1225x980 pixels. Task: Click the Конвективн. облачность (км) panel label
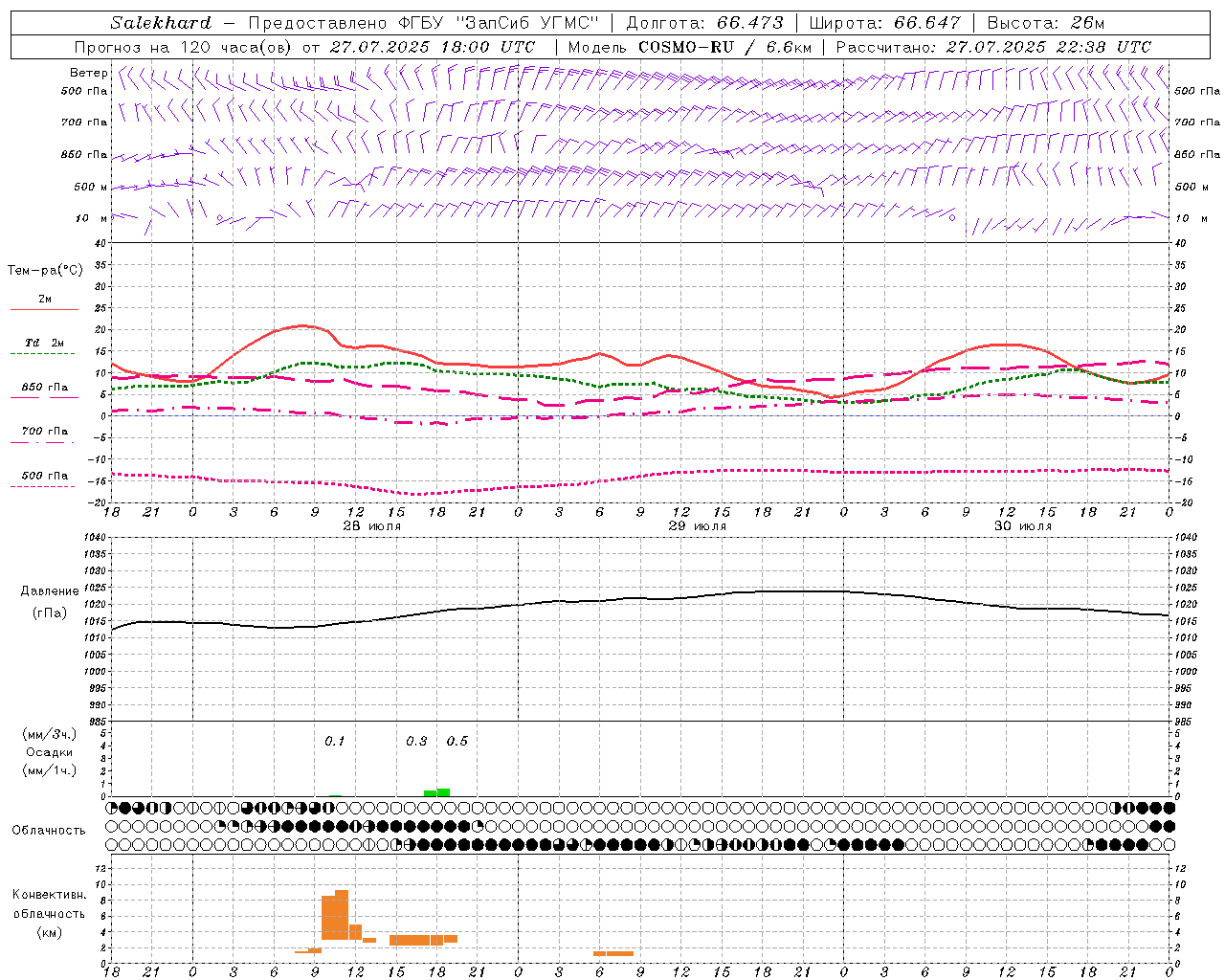coord(49,913)
